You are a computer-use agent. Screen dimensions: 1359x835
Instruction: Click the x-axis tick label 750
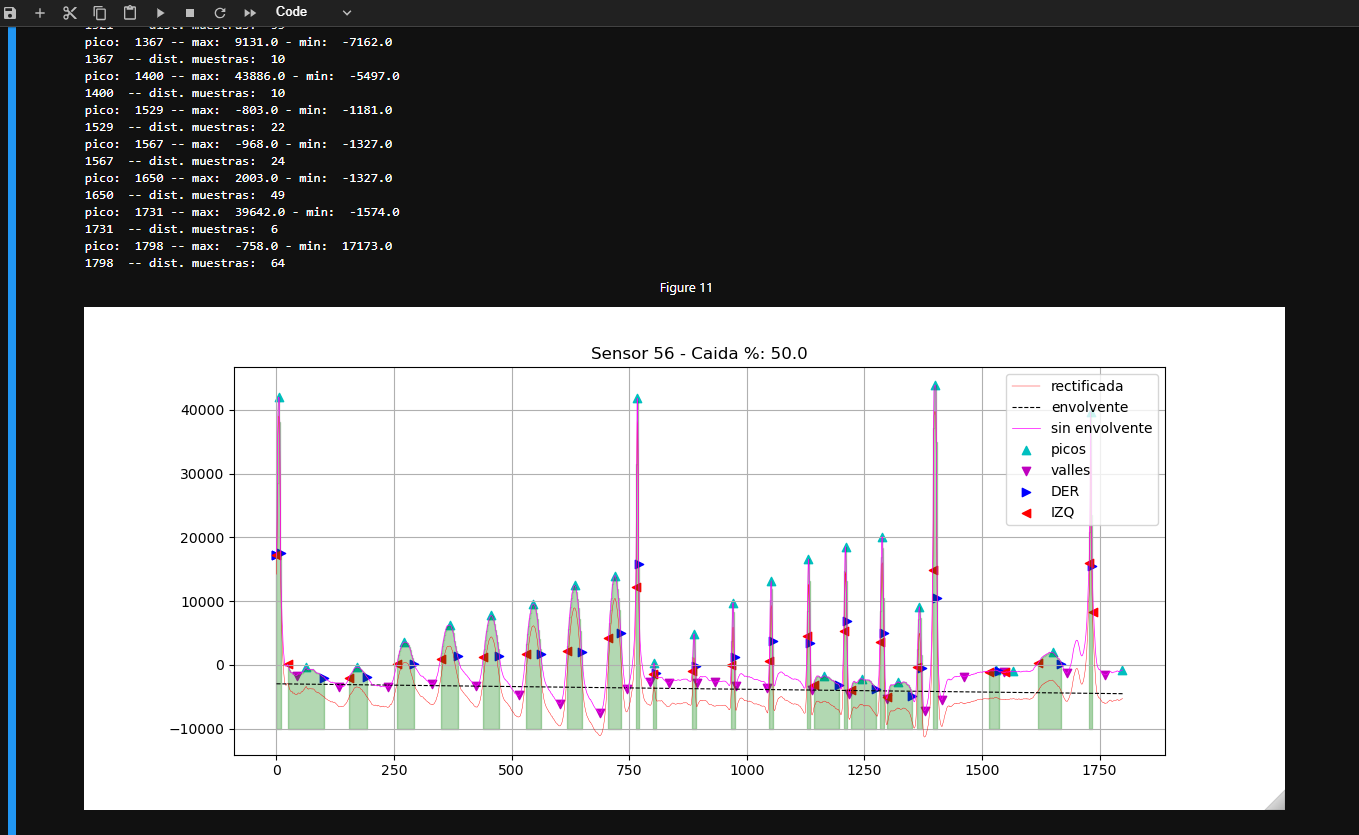point(629,771)
